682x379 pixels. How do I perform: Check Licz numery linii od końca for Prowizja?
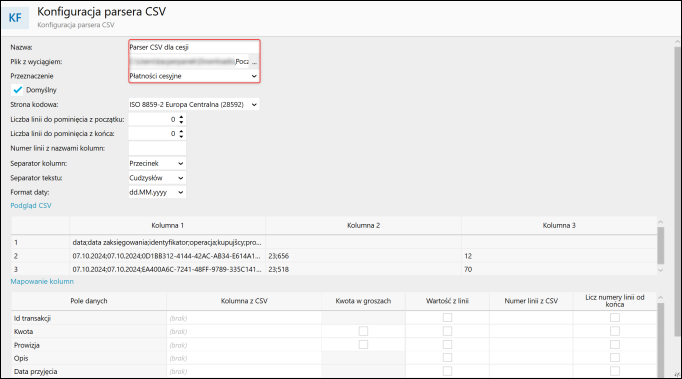pos(615,345)
